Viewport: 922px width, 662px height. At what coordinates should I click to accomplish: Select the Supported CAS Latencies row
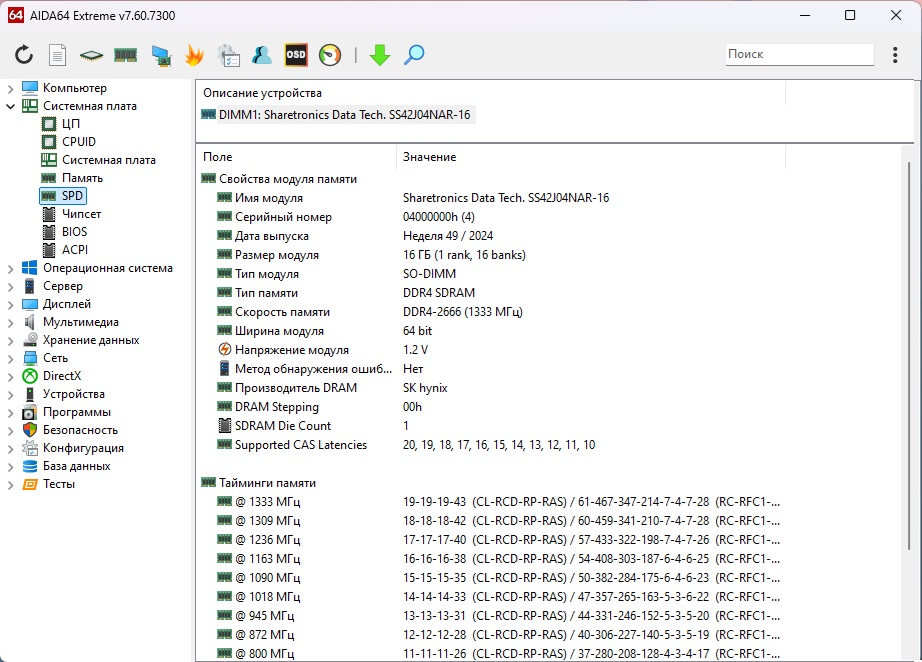tap(499, 445)
